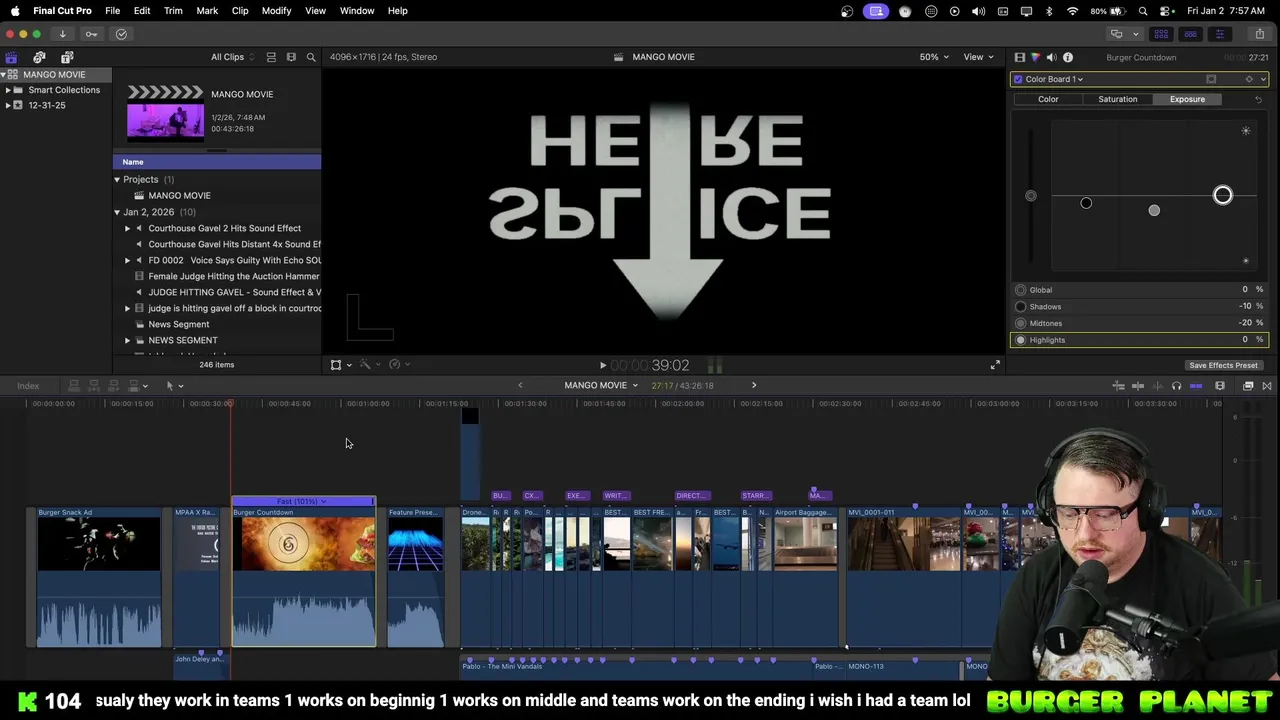
Task: Open the Trim menu
Action: coord(173,11)
